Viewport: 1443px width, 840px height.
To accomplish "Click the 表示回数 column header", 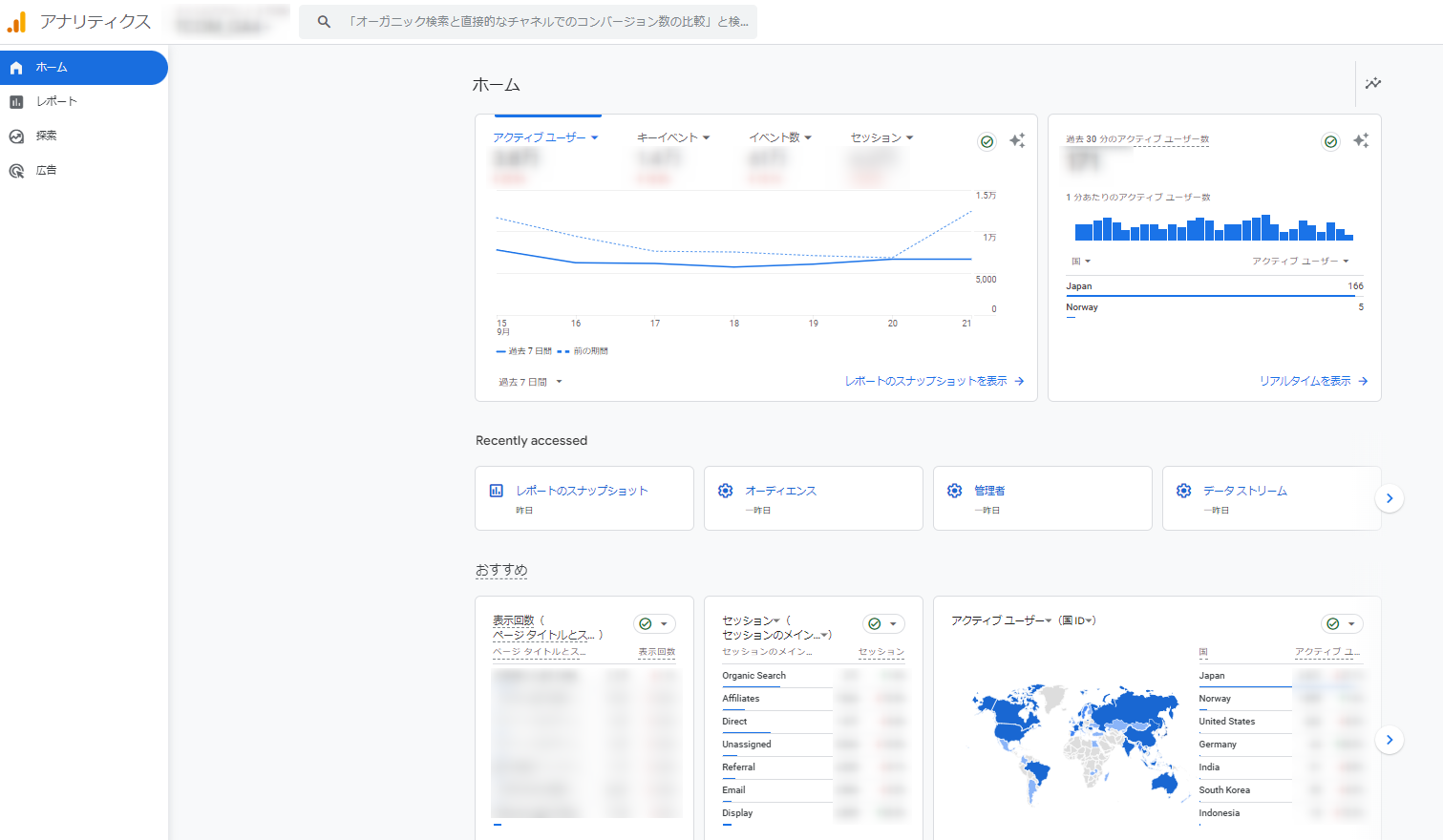I will pos(657,652).
